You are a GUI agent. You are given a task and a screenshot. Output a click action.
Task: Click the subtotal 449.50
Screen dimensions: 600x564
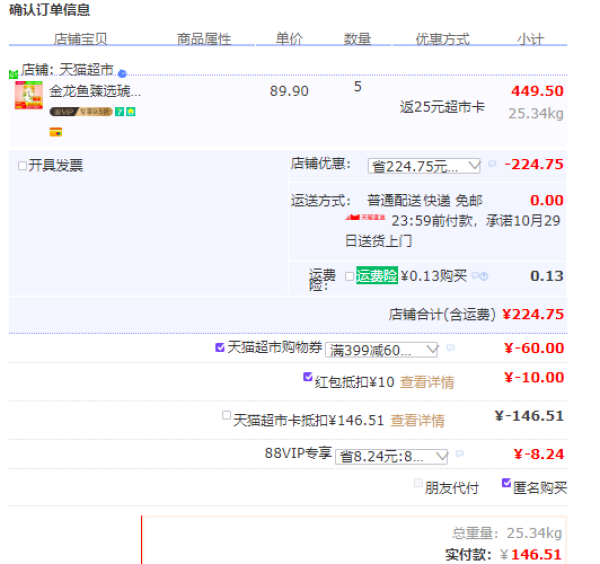[537, 91]
